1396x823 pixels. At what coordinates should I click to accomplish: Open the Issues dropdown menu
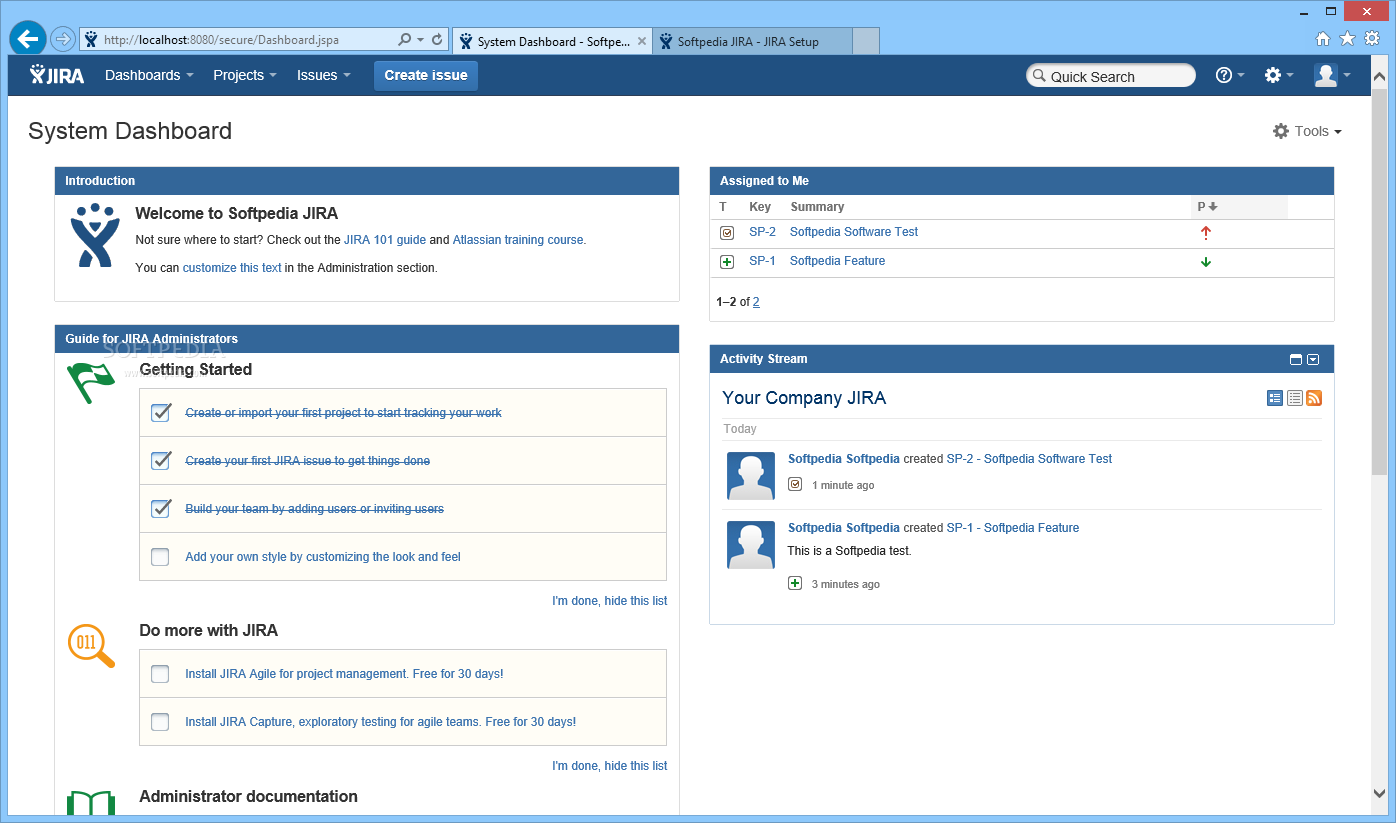coord(323,75)
